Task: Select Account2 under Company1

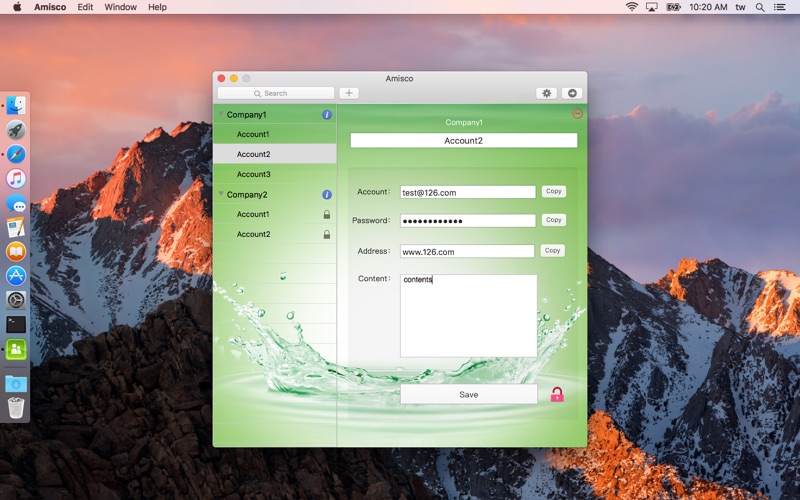Action: (274, 154)
